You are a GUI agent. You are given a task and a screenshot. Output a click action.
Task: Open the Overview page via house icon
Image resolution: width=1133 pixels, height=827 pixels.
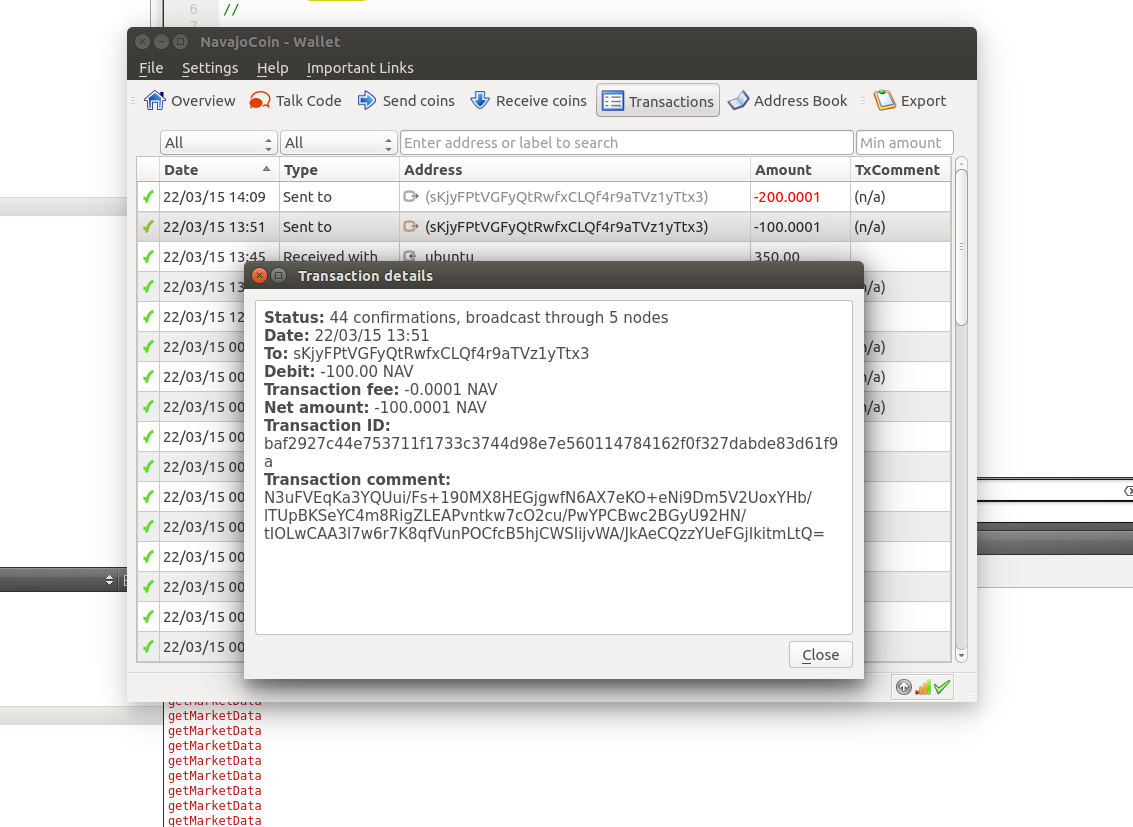[x=155, y=100]
